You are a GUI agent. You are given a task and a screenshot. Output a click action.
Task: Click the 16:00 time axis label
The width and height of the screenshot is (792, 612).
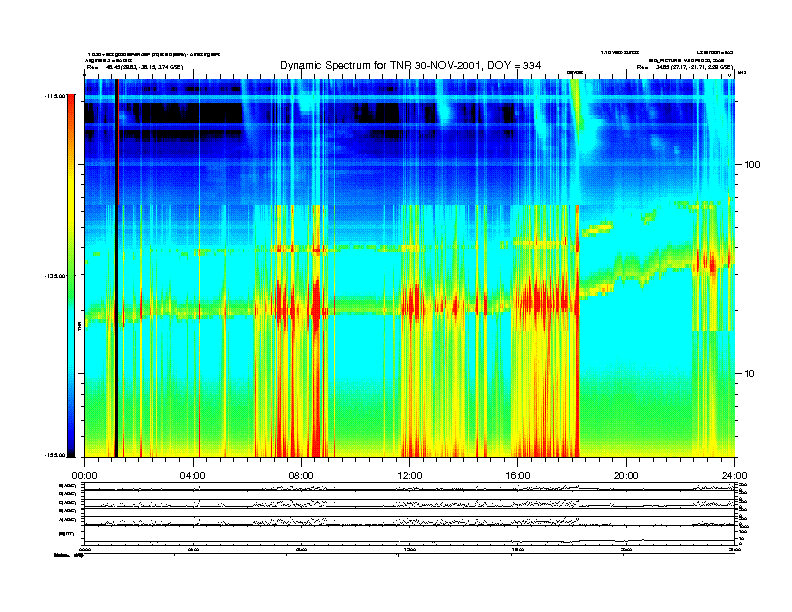[x=518, y=476]
